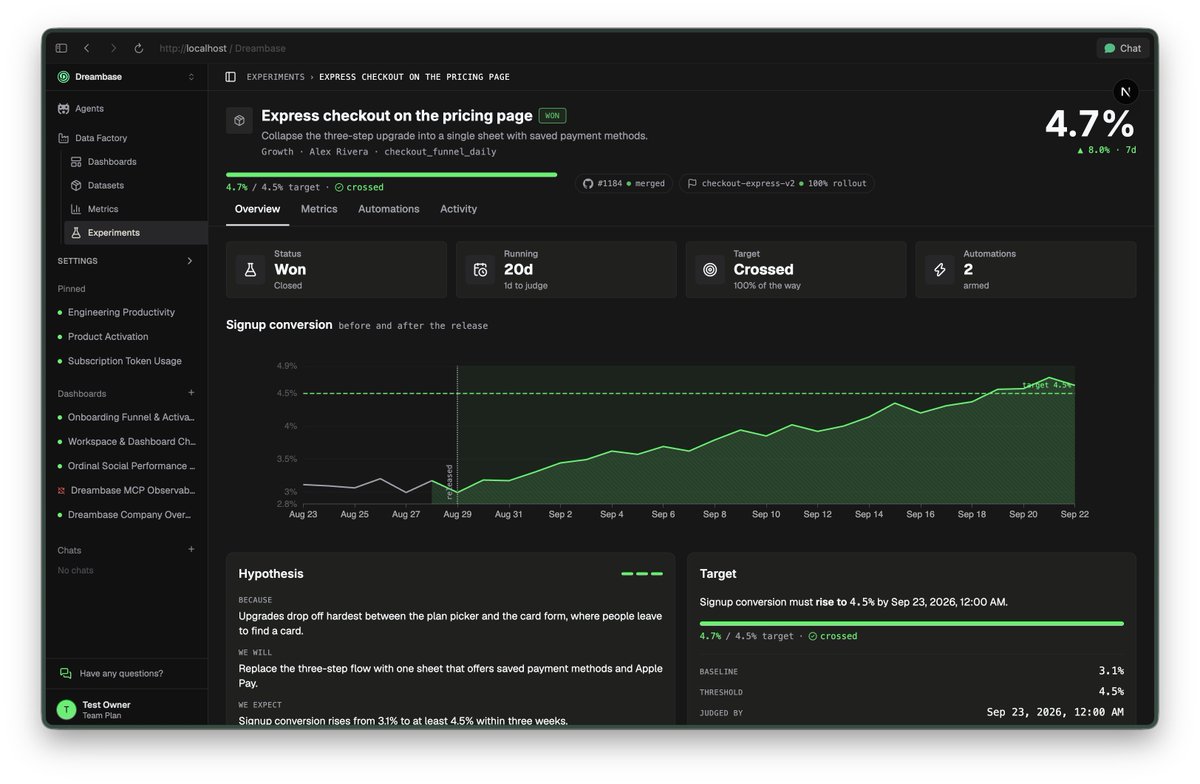Image resolution: width=1200 pixels, height=784 pixels.
Task: Click the THRESHOLD 4.5% value
Action: (1111, 691)
